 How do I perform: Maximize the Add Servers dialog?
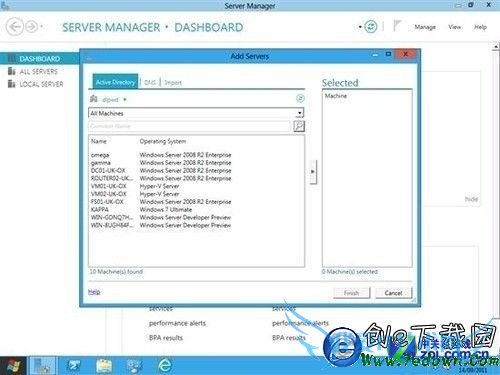click(388, 54)
